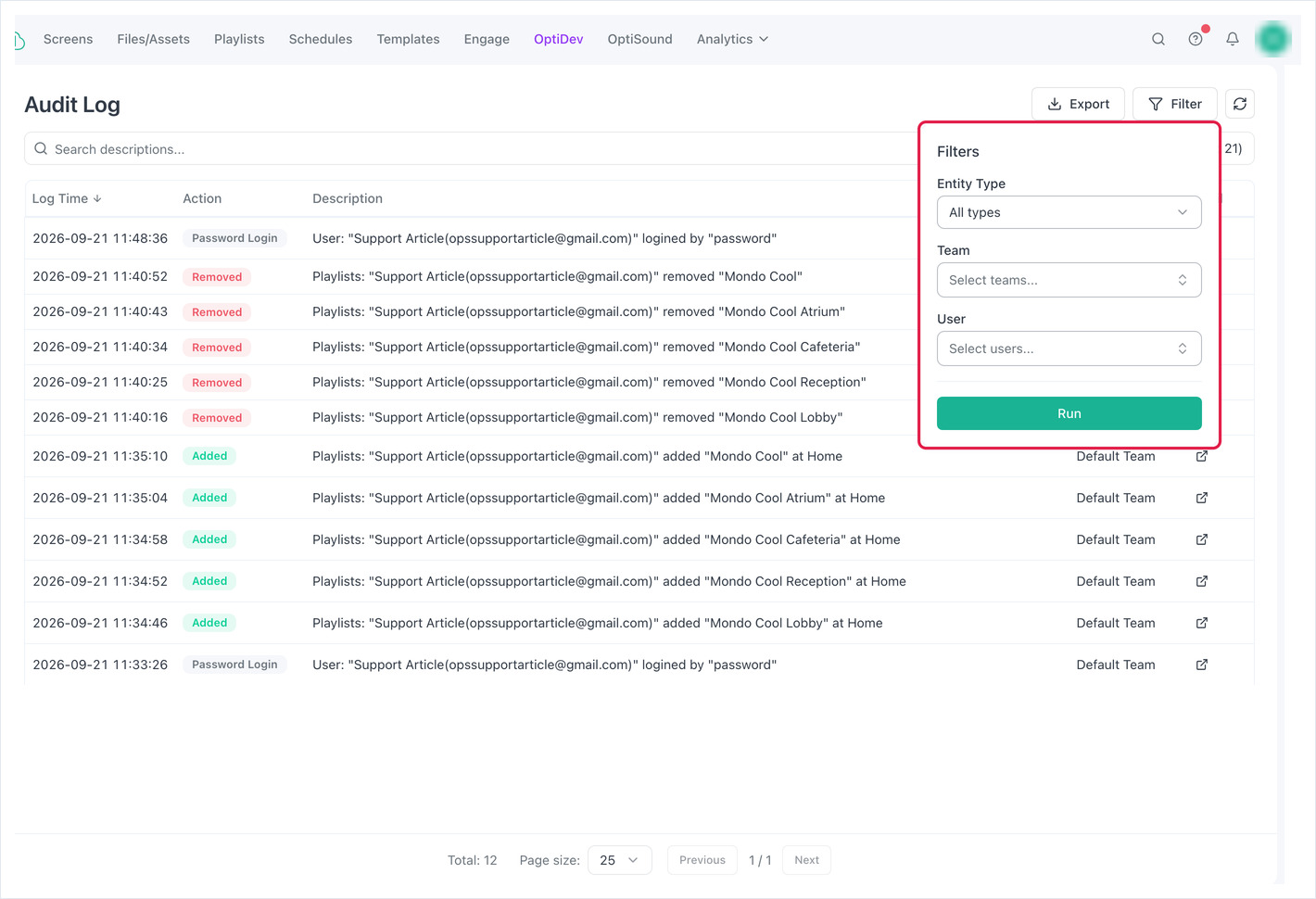Click the Filter button
The height and width of the screenshot is (899, 1316).
[1175, 104]
